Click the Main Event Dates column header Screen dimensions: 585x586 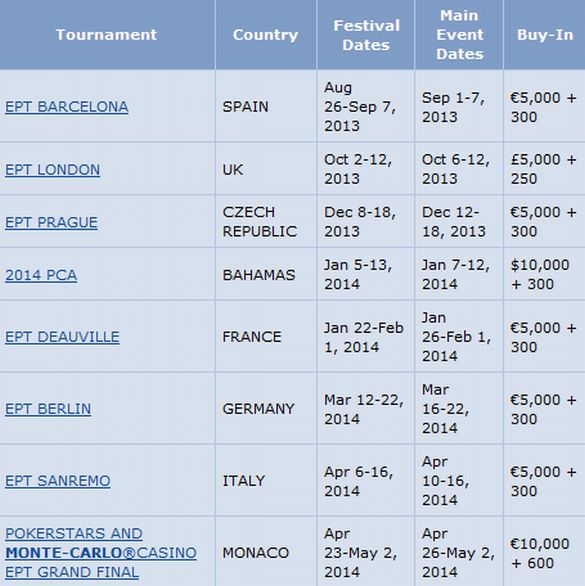[x=459, y=35]
